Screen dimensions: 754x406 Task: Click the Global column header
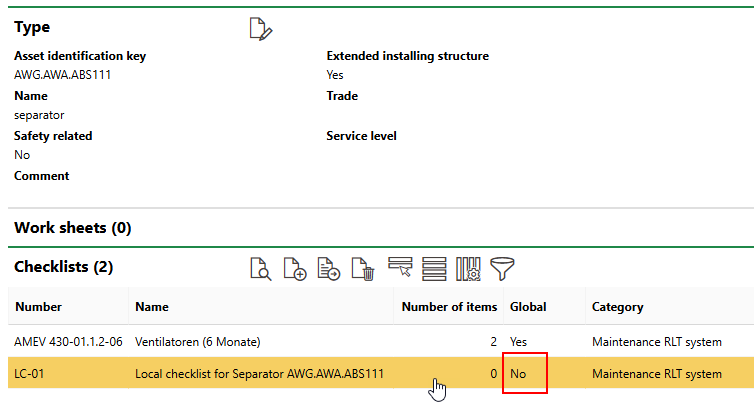point(528,307)
